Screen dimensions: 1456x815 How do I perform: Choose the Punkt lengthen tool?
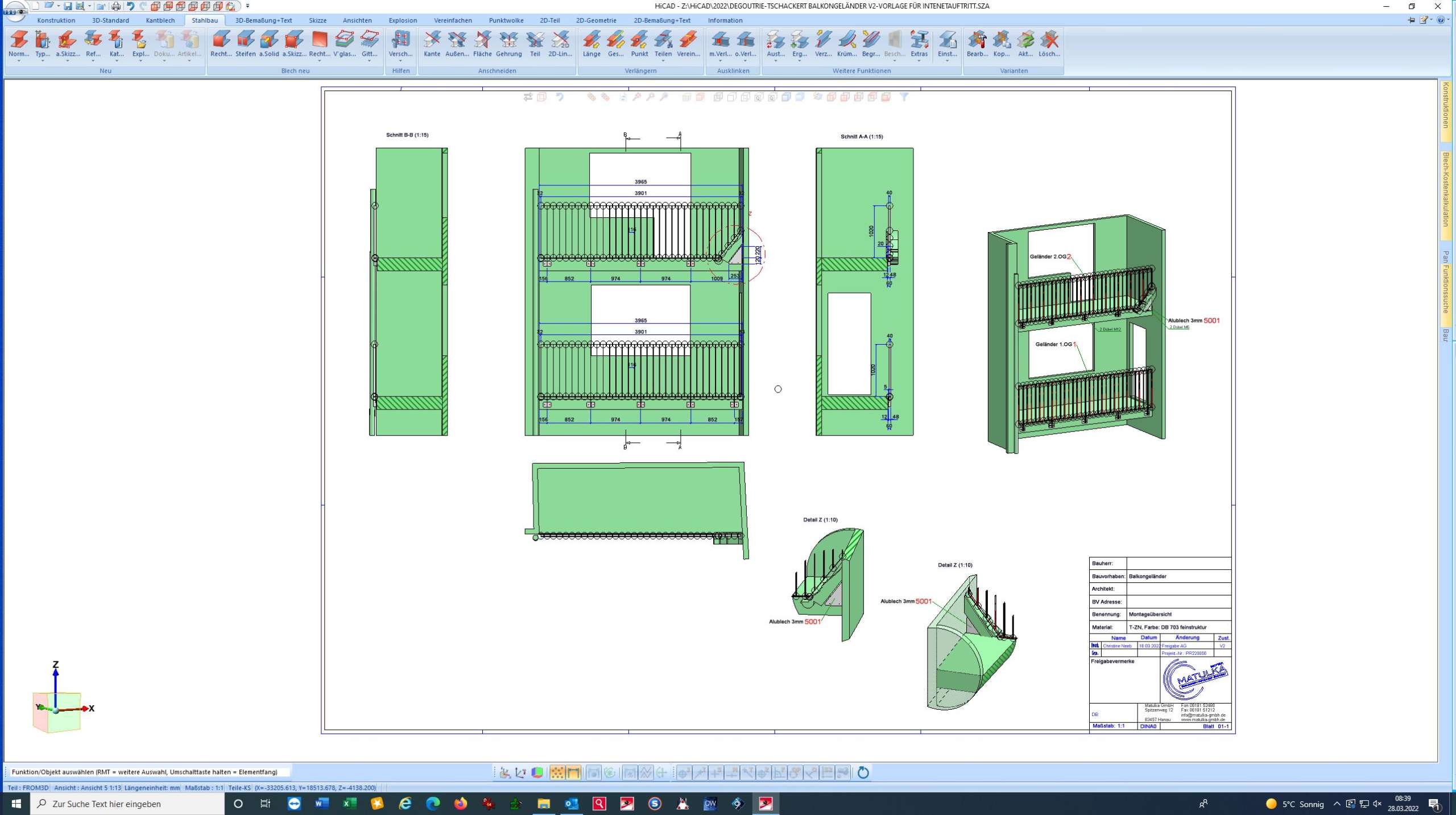tap(639, 40)
